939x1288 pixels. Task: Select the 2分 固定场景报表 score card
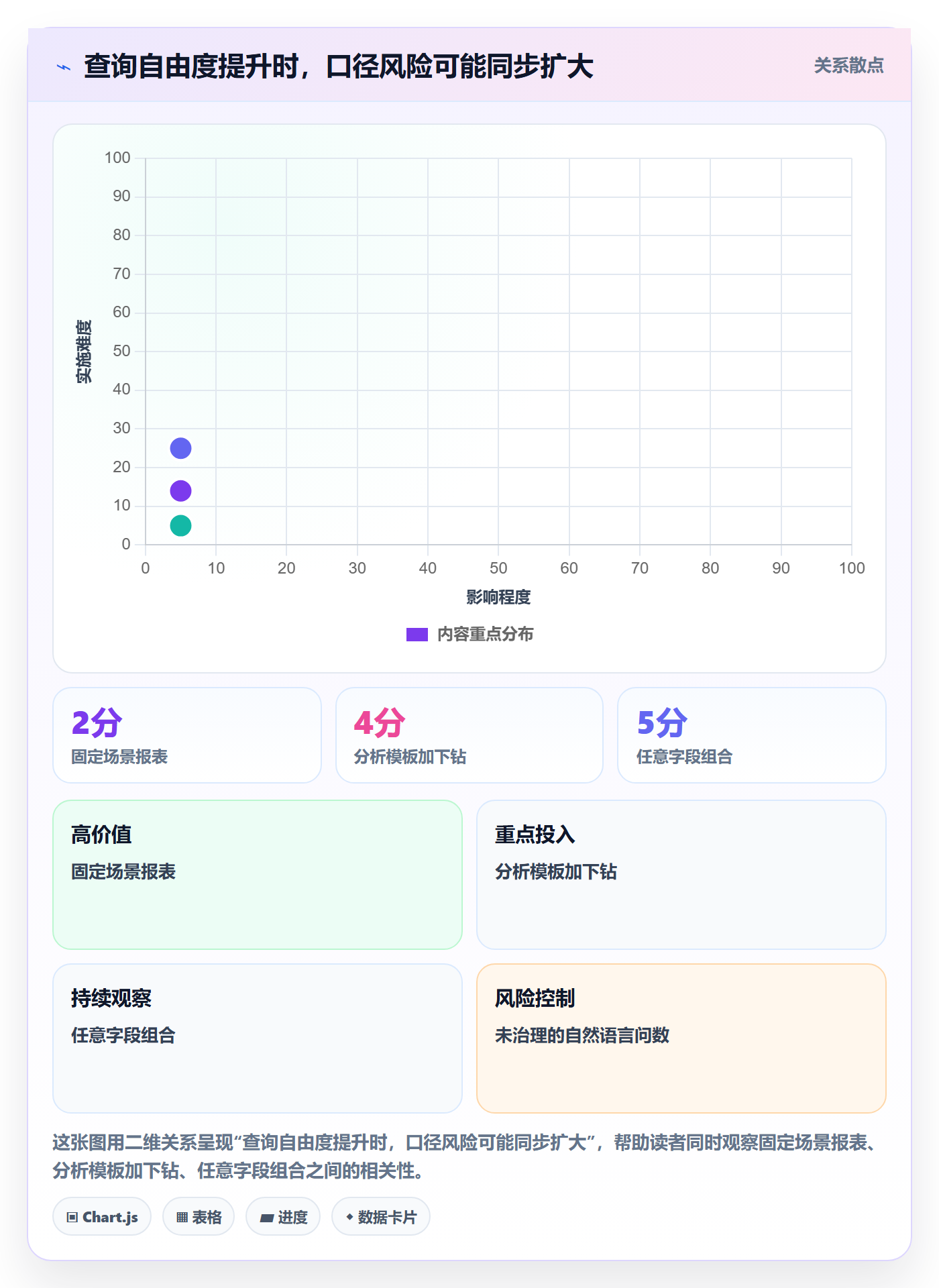[187, 735]
